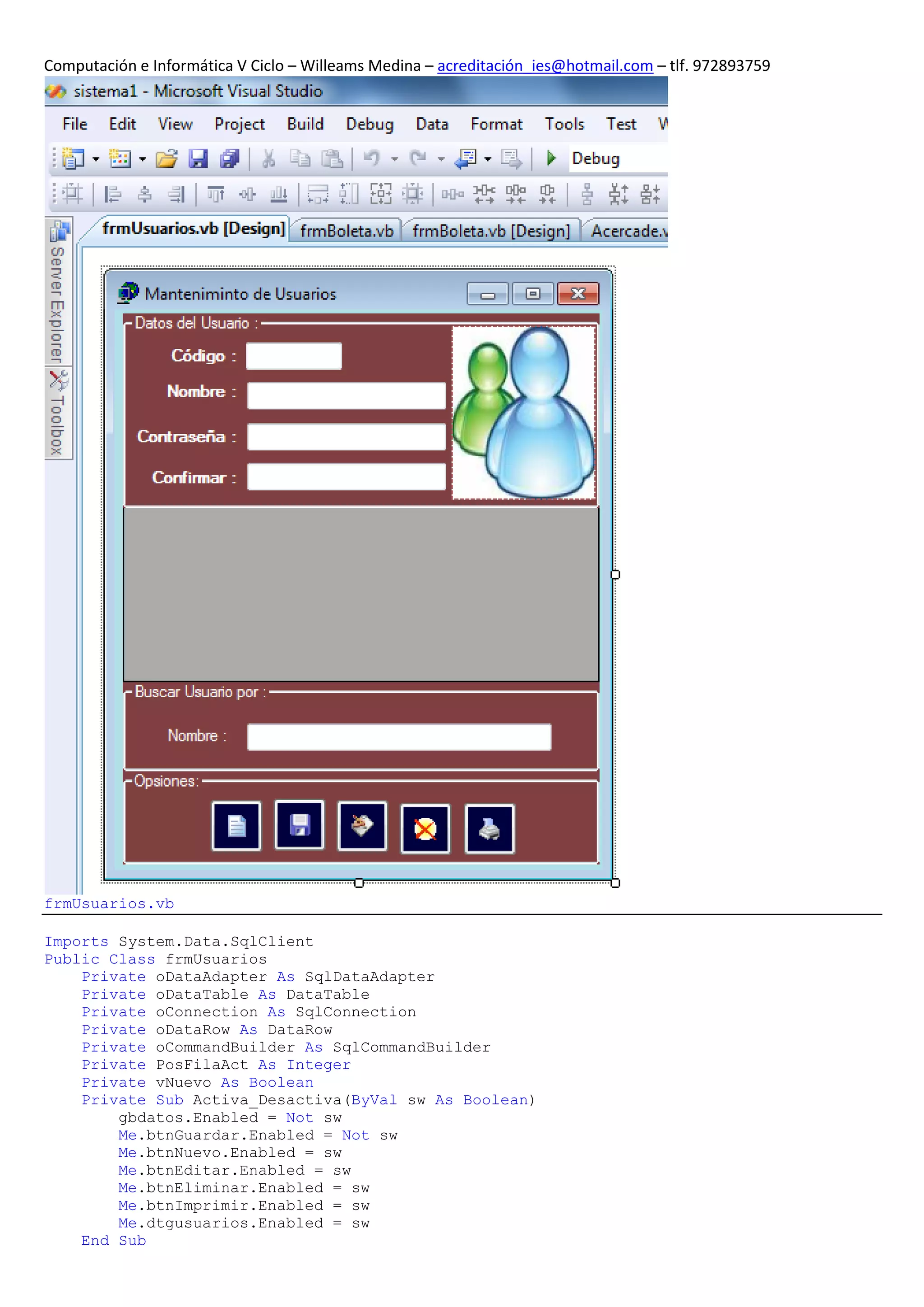This screenshot has height=1307, width=924.
Task: Expand the Toolbox side panel
Action: (x=58, y=413)
